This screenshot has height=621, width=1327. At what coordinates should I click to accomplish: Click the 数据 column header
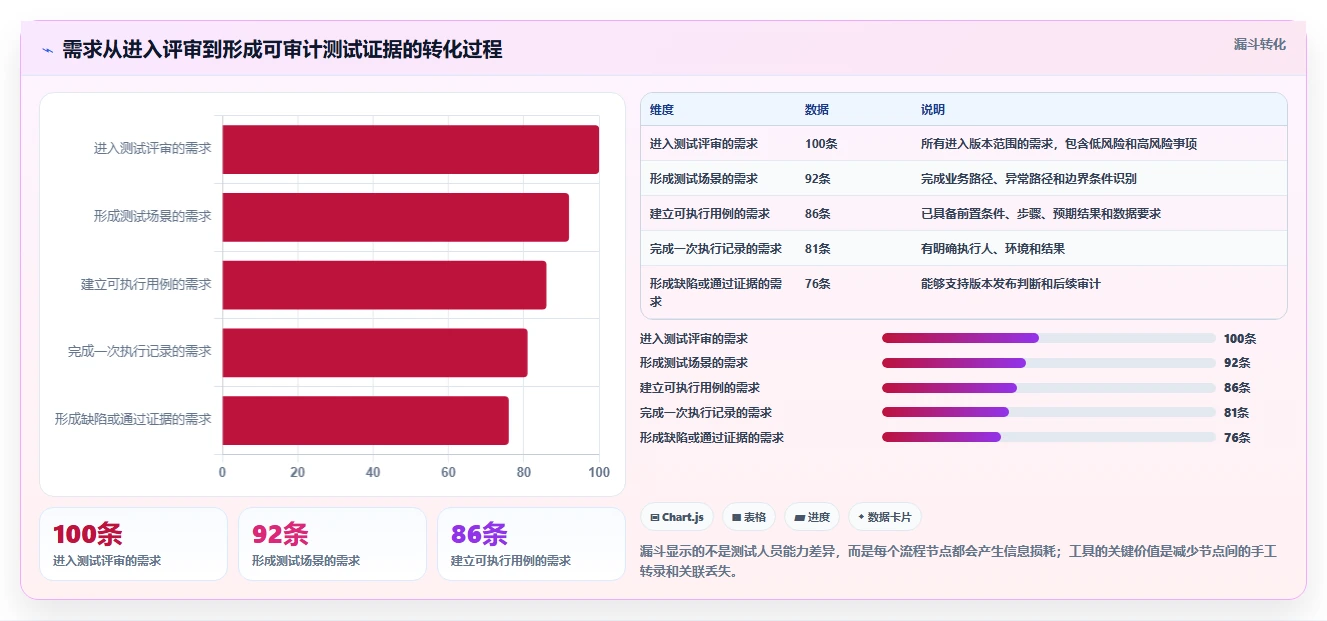[817, 110]
